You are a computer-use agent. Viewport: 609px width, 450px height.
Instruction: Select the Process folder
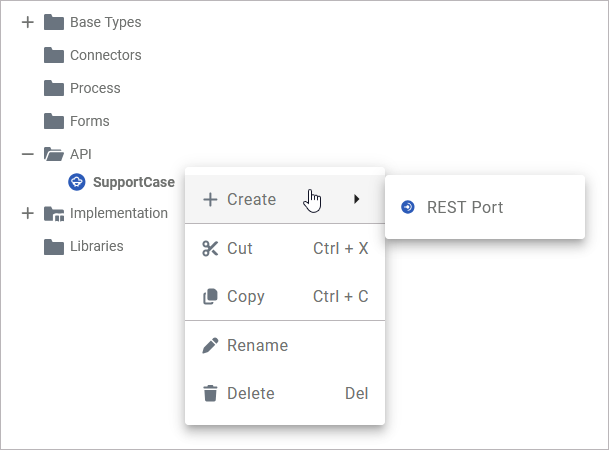point(94,88)
